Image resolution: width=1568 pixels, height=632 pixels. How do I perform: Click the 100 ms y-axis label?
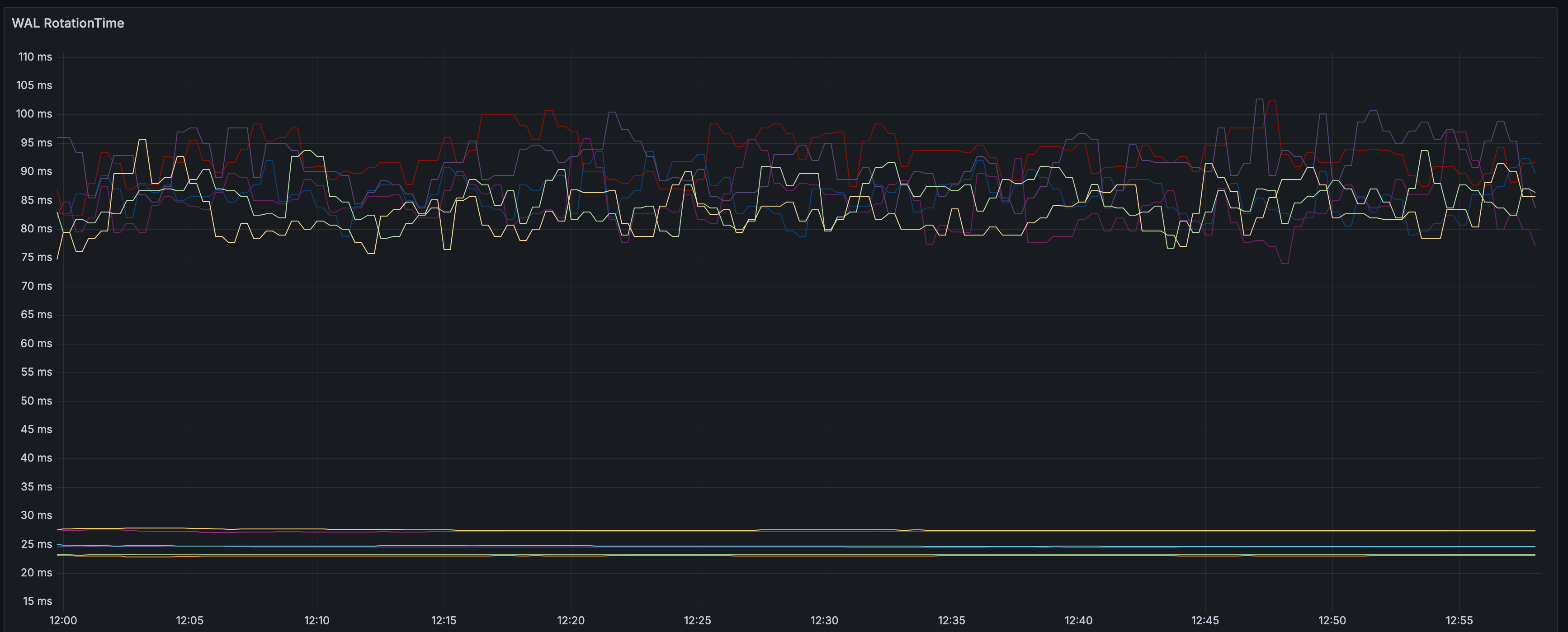coord(34,114)
